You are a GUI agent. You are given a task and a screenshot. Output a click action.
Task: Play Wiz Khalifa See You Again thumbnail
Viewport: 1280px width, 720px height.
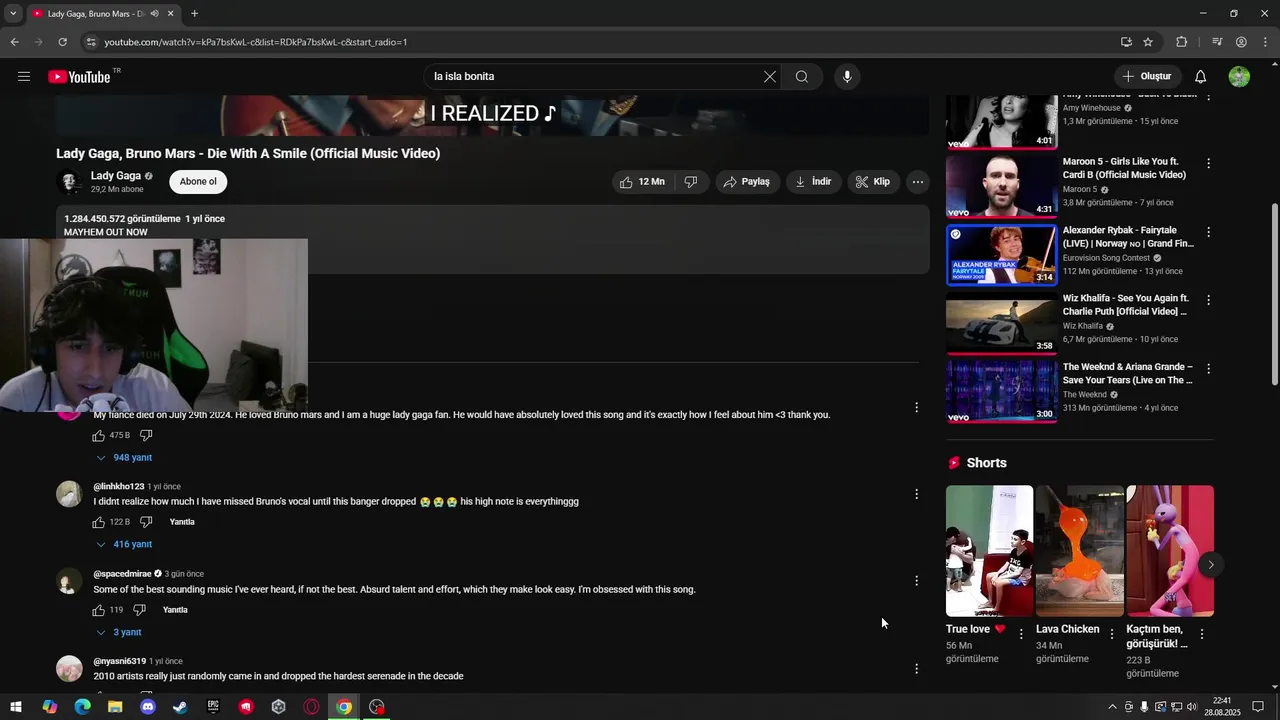point(1001,323)
